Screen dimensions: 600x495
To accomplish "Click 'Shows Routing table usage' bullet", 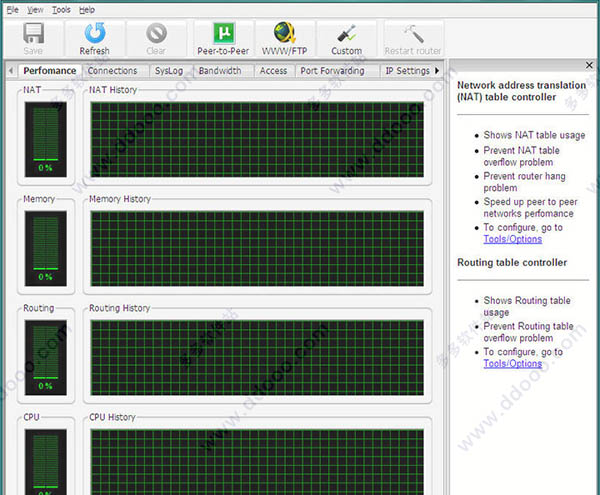I will click(527, 306).
